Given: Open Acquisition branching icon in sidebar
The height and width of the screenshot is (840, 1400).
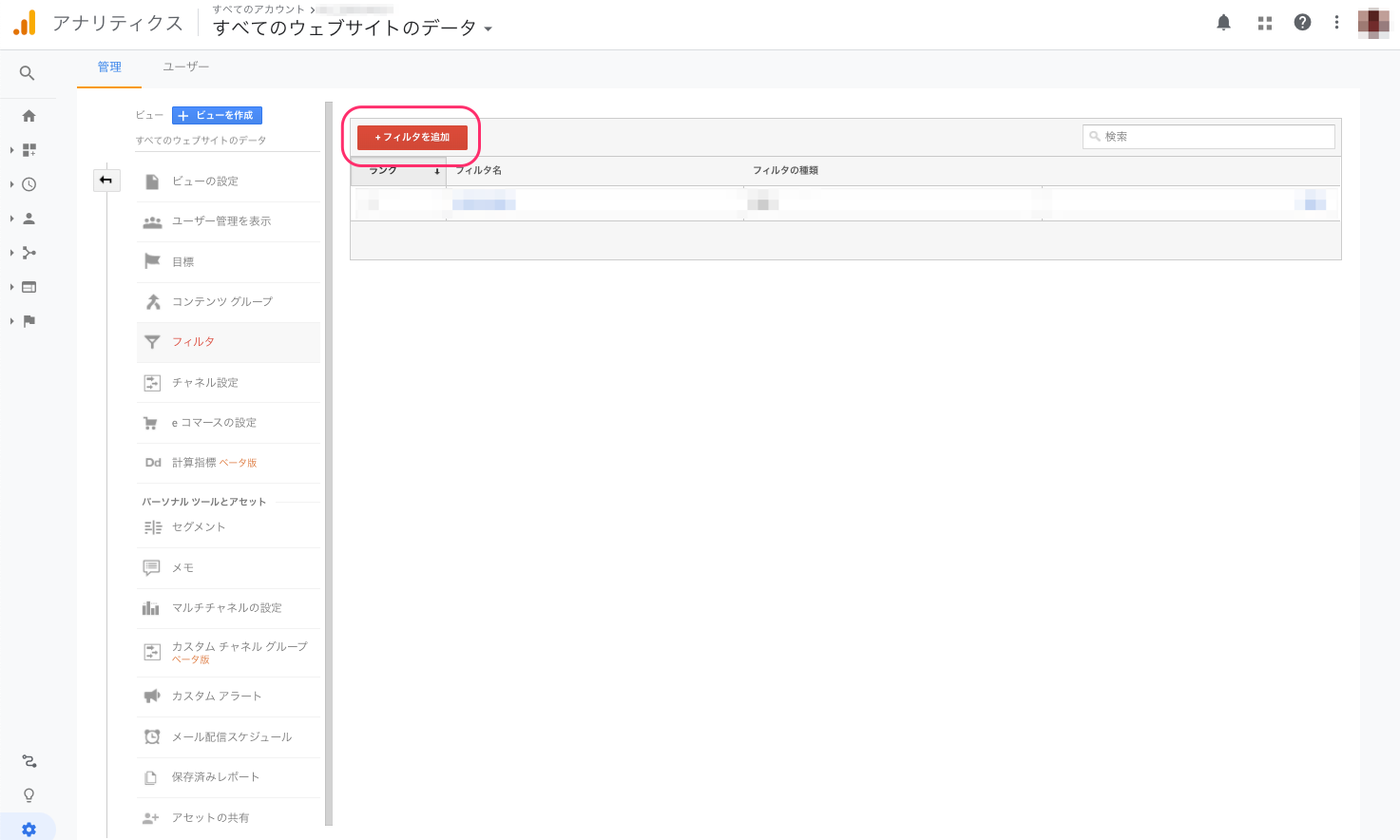Looking at the screenshot, I should (x=29, y=253).
